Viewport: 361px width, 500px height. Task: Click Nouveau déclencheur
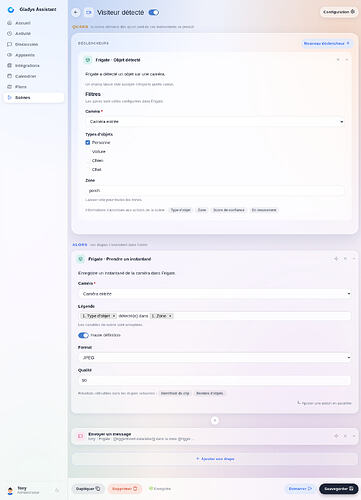327,43
